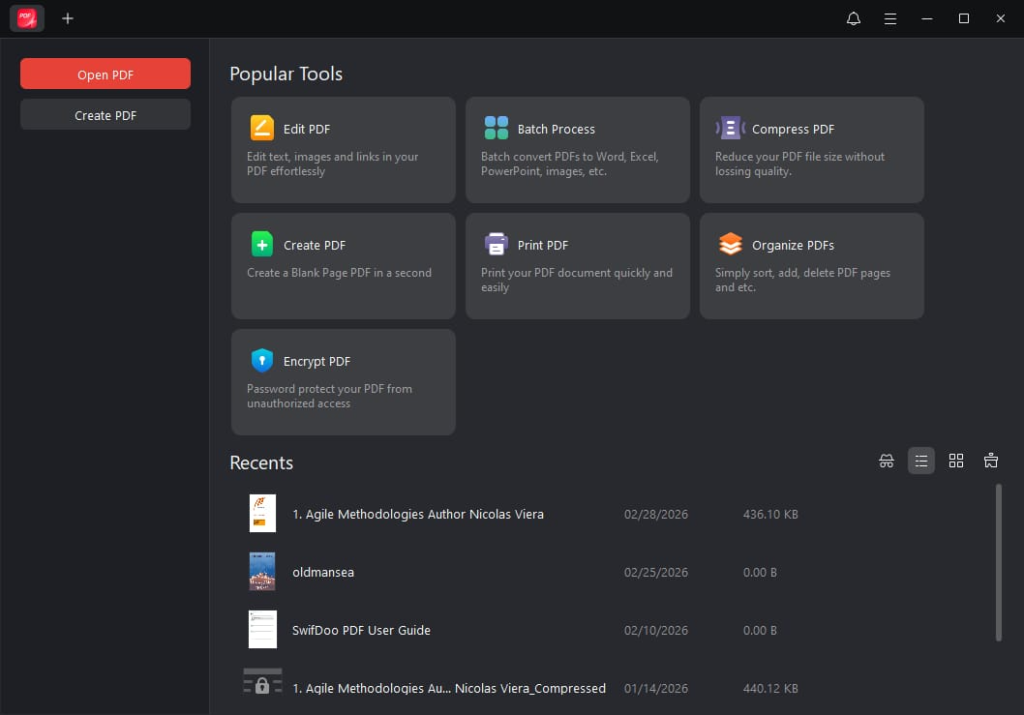Click the Create PDF sidebar button
This screenshot has width=1024, height=715.
pos(105,115)
